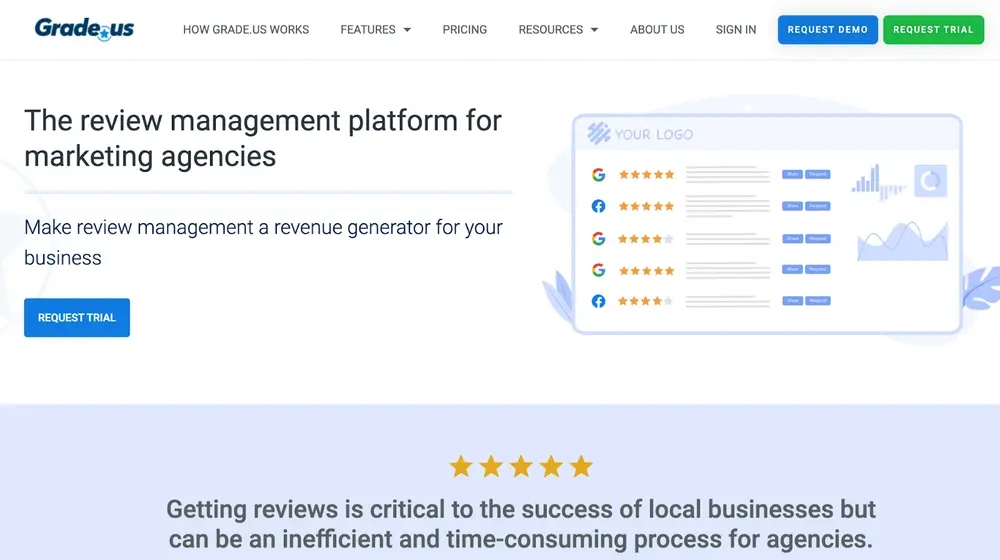Click the Grade.us logo
The image size is (1000, 560).
point(84,28)
